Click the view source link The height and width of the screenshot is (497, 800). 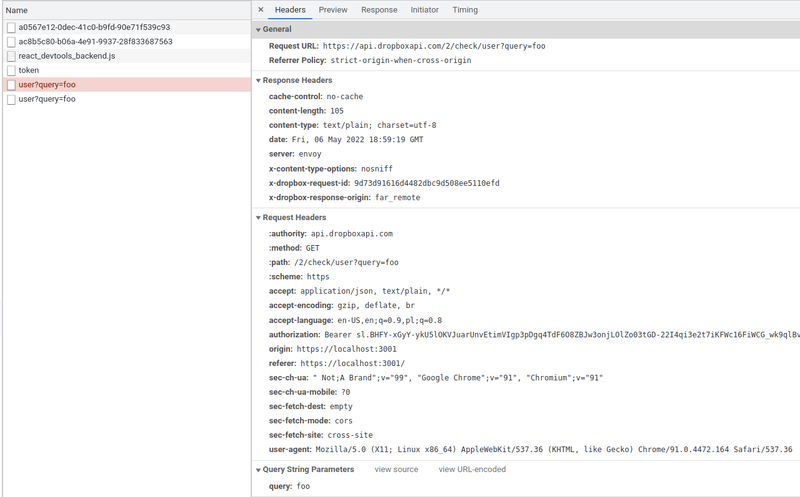396,470
